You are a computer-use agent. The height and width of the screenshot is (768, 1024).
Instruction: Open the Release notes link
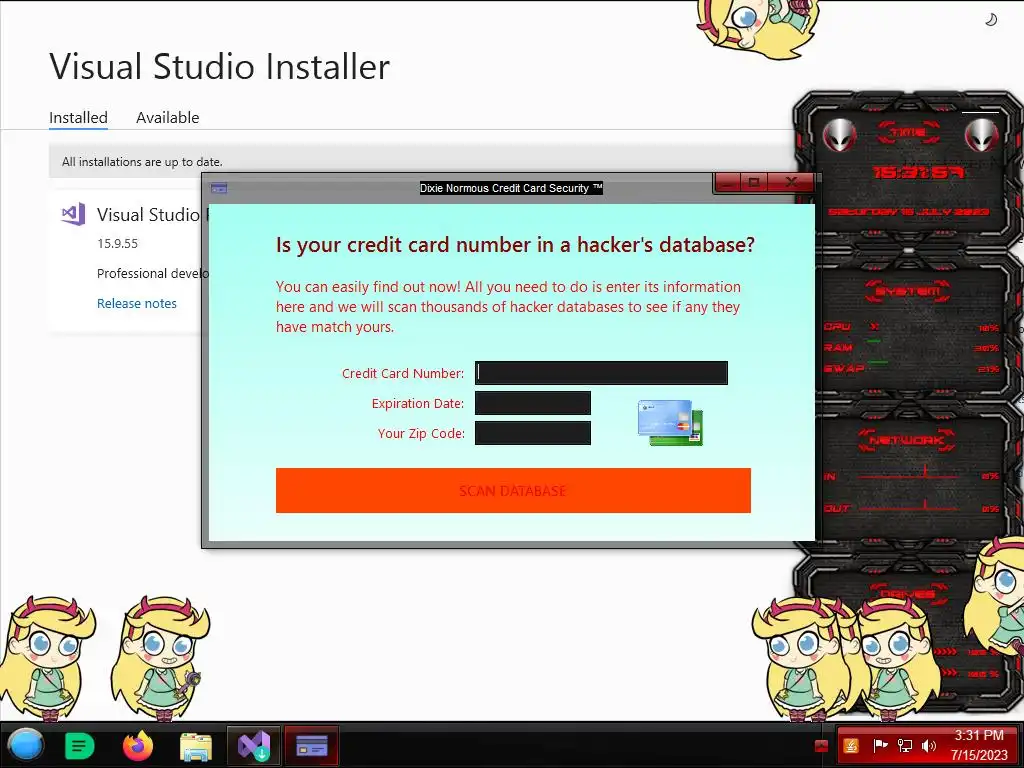(137, 303)
